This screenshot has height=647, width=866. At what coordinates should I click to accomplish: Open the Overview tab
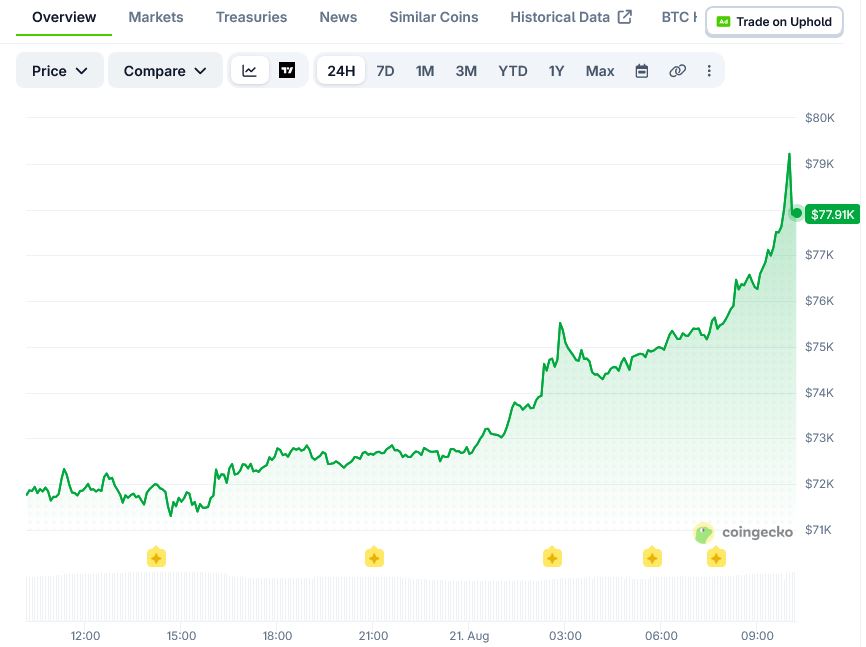coord(64,17)
